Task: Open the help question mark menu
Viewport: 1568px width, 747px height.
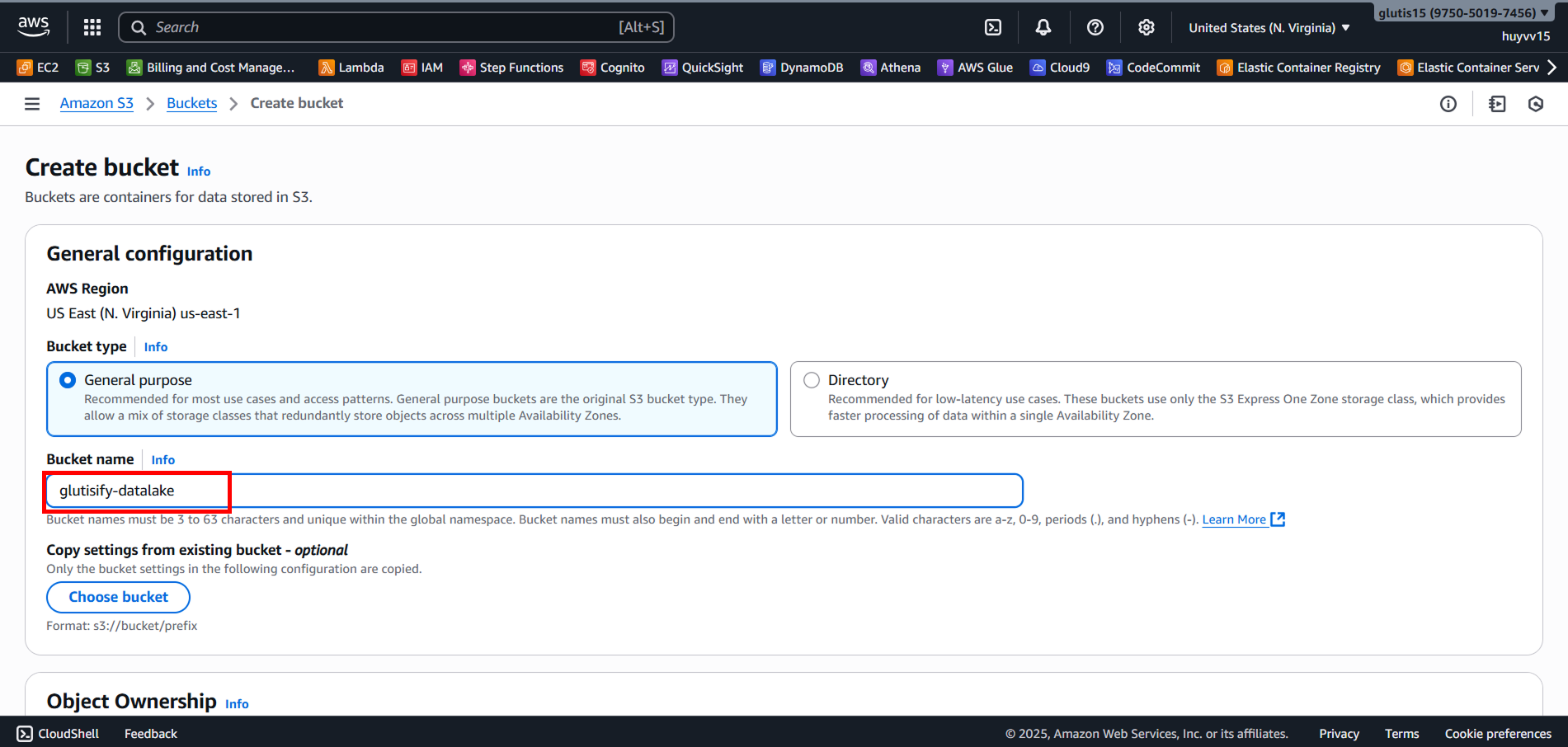Action: click(x=1095, y=27)
